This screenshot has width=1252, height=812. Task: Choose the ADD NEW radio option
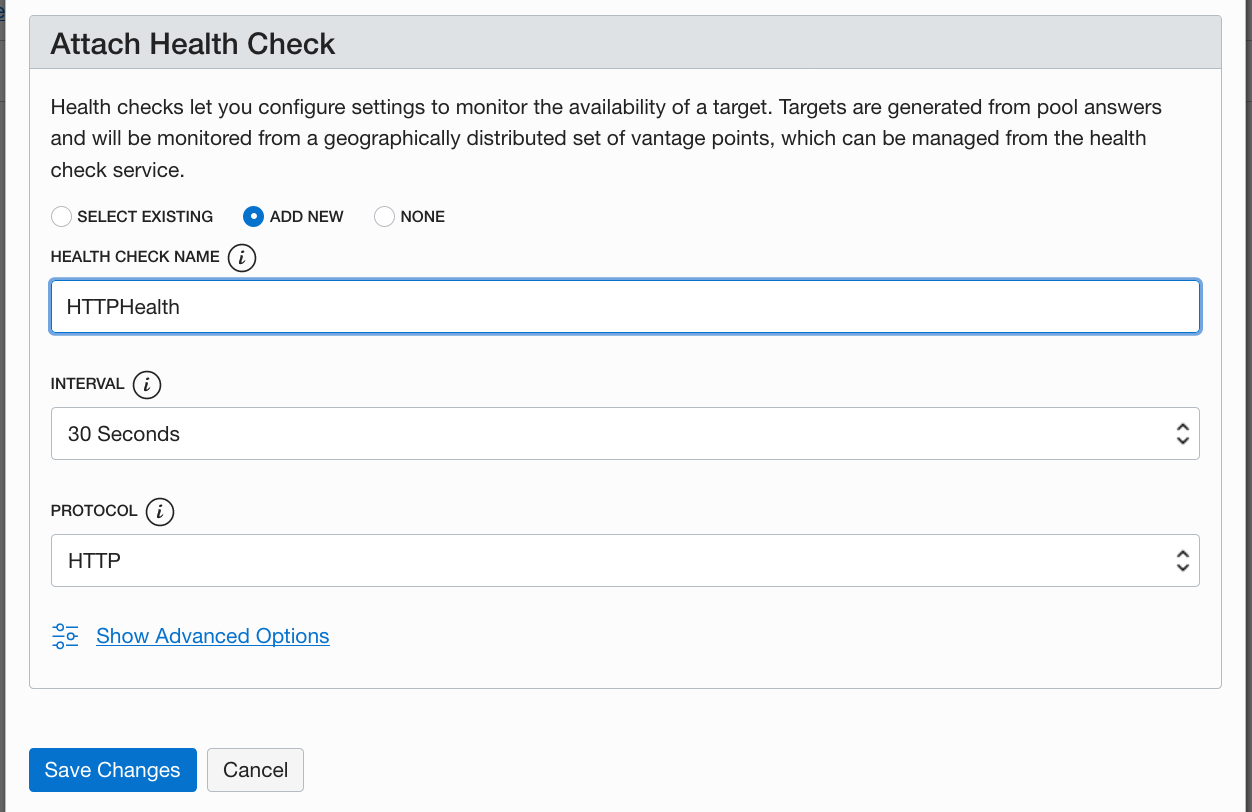[254, 217]
